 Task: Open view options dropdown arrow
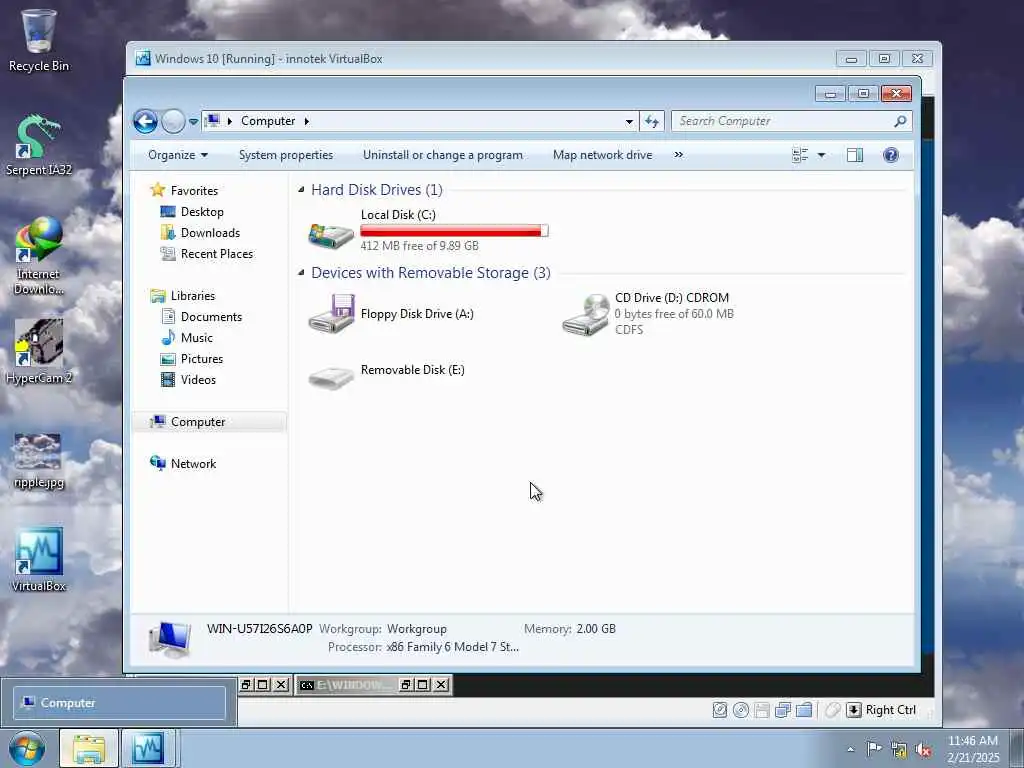point(822,155)
